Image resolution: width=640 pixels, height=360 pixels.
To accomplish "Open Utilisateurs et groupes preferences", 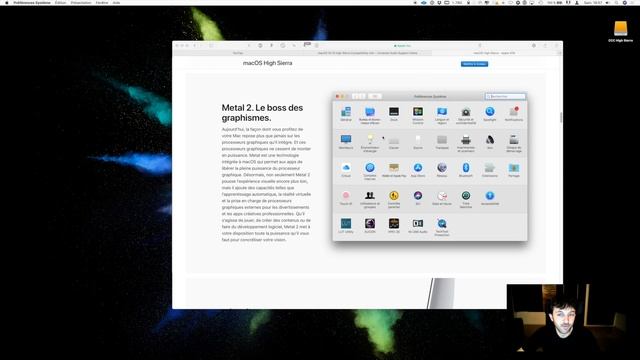I will pos(370,199).
